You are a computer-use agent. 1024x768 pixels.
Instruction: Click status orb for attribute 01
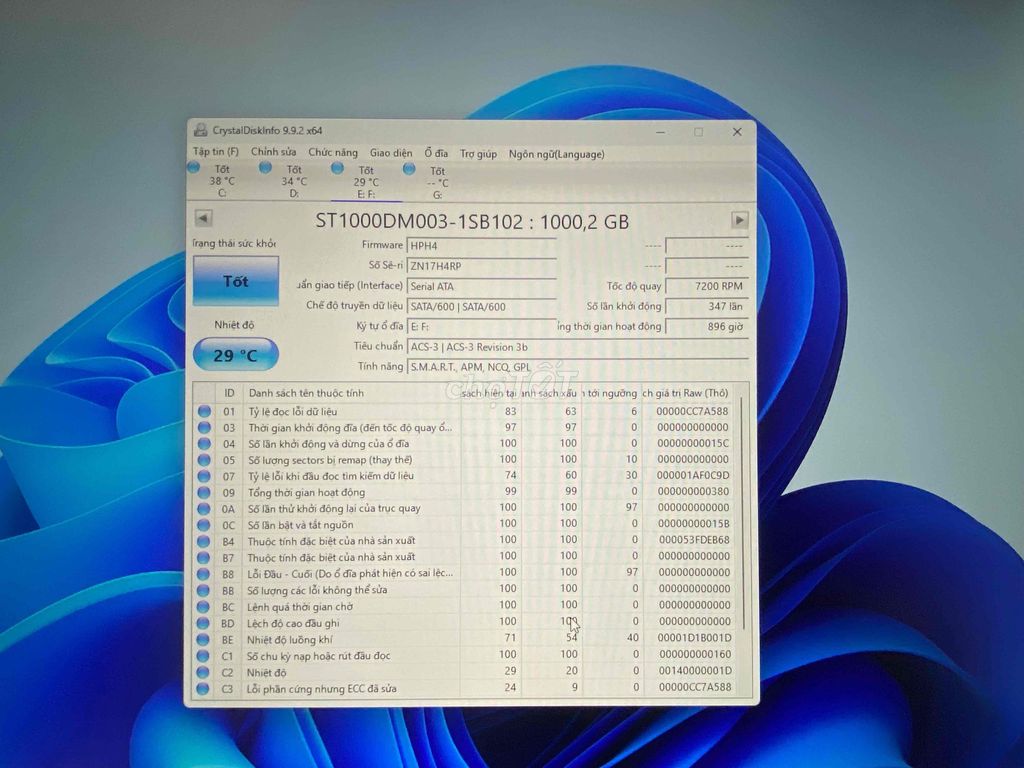[x=204, y=411]
